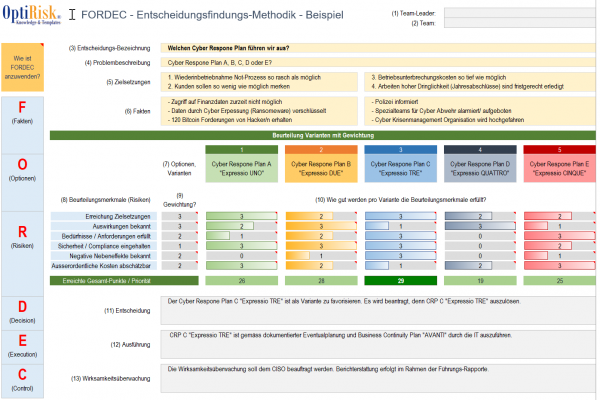Select the C (Control) step tile

22,376
